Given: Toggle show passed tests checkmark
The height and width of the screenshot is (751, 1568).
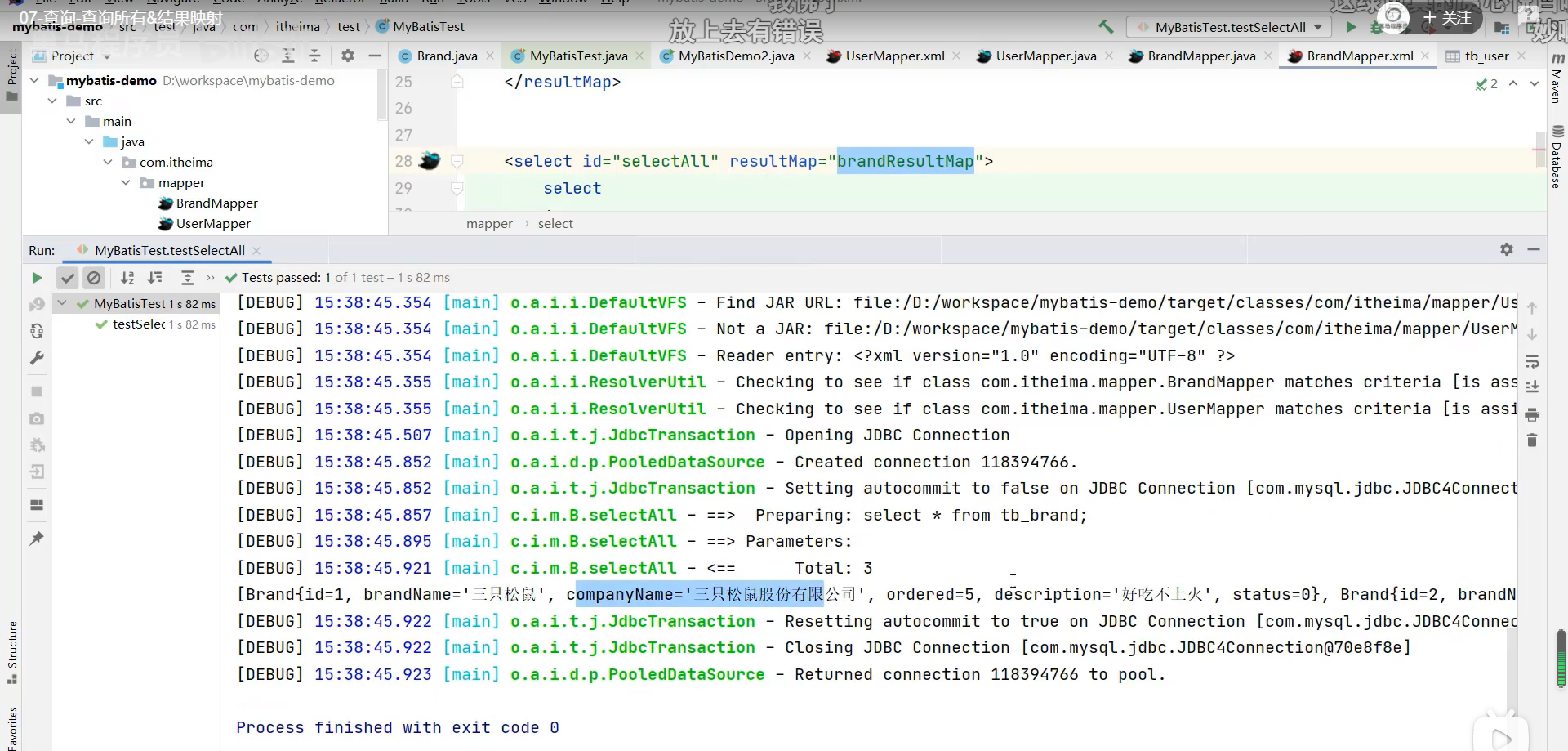Looking at the screenshot, I should click(x=68, y=278).
